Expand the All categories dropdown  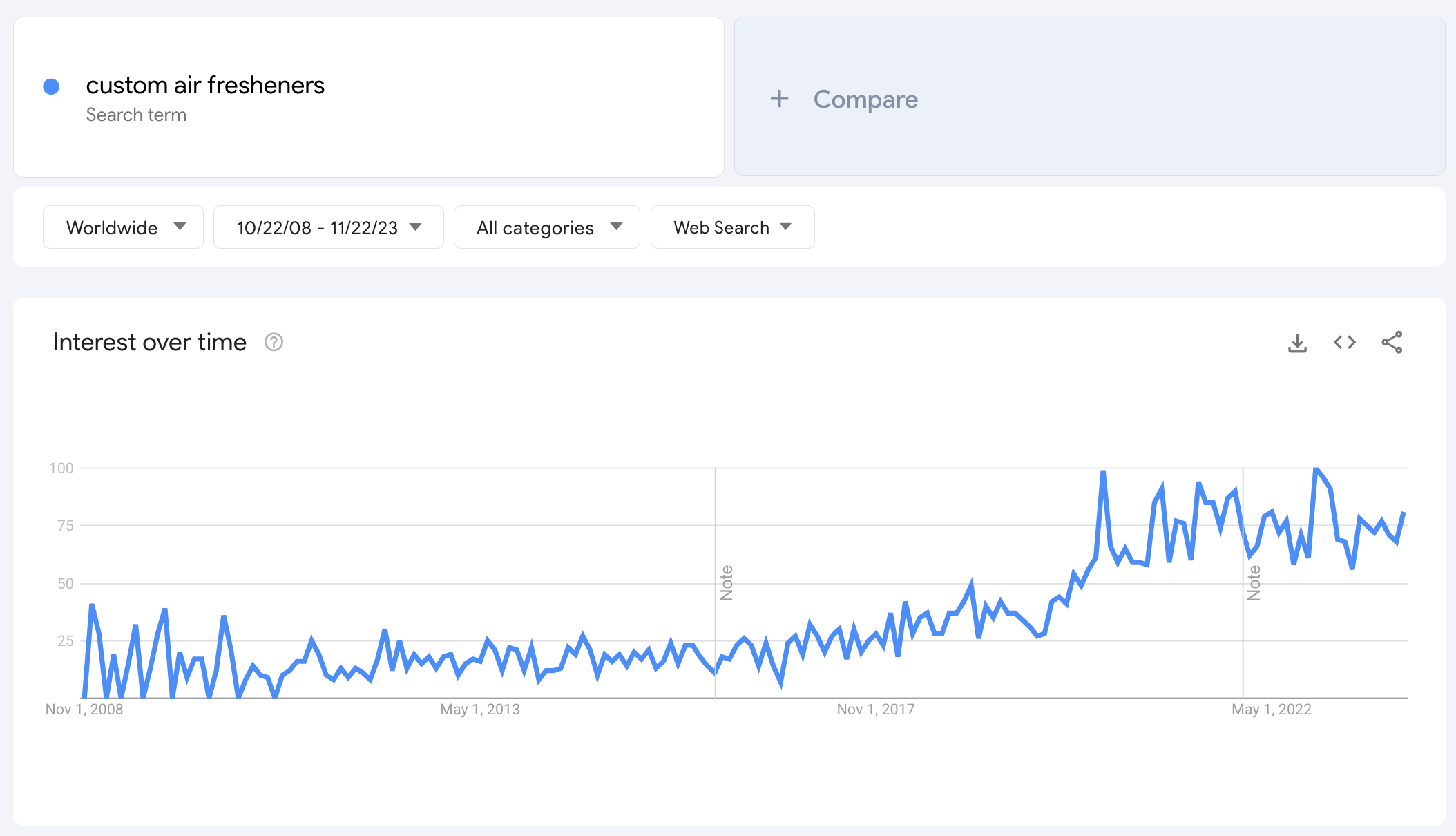pos(546,227)
